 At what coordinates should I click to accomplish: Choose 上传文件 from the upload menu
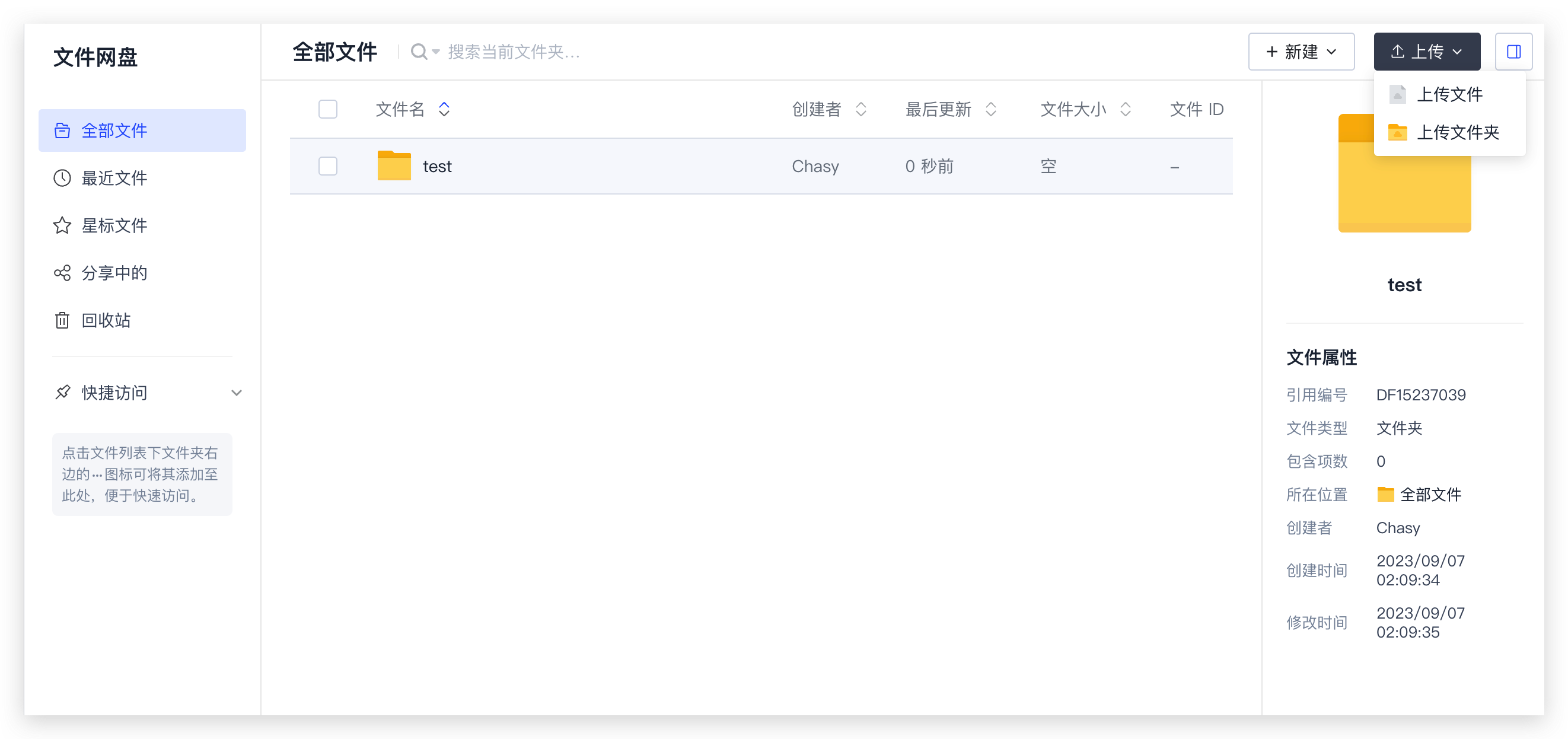pos(1449,94)
